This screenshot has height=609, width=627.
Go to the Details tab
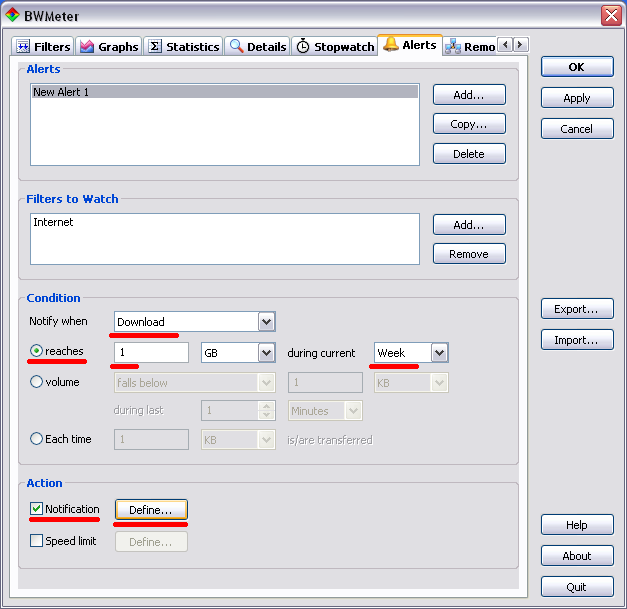[258, 46]
